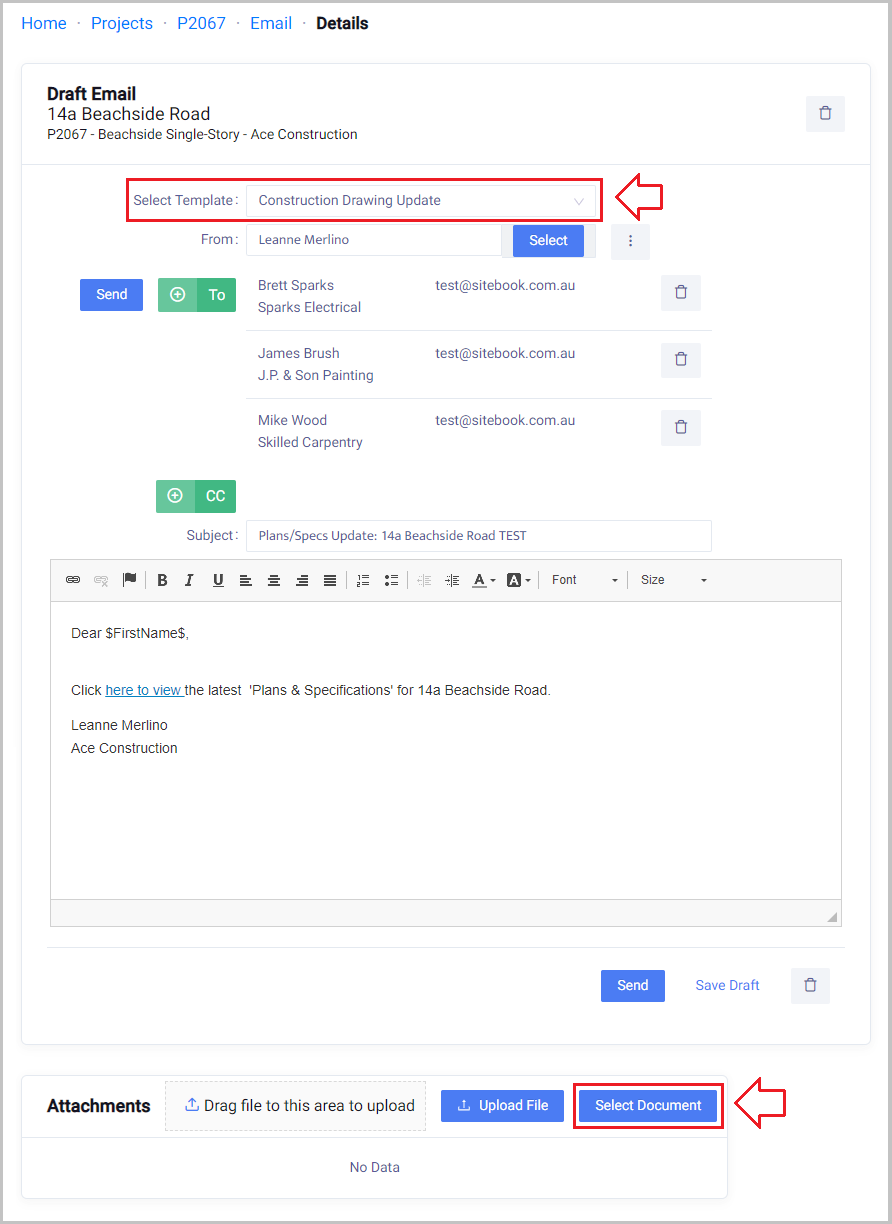Open the text color picker in editor

tap(484, 580)
